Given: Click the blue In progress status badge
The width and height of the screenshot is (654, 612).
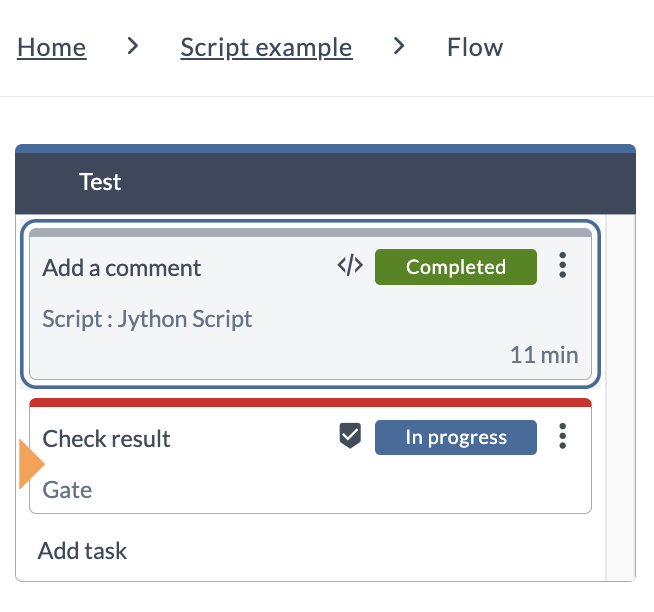Looking at the screenshot, I should [x=456, y=438].
